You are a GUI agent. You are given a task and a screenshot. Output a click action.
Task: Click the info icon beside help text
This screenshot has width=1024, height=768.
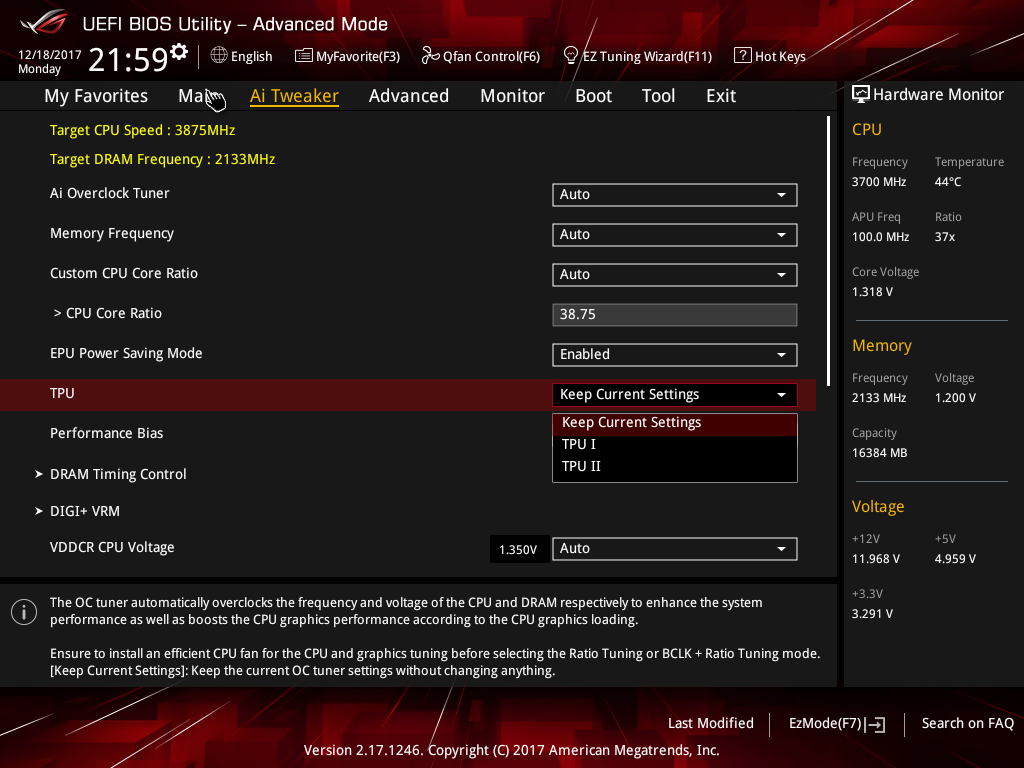(x=24, y=612)
